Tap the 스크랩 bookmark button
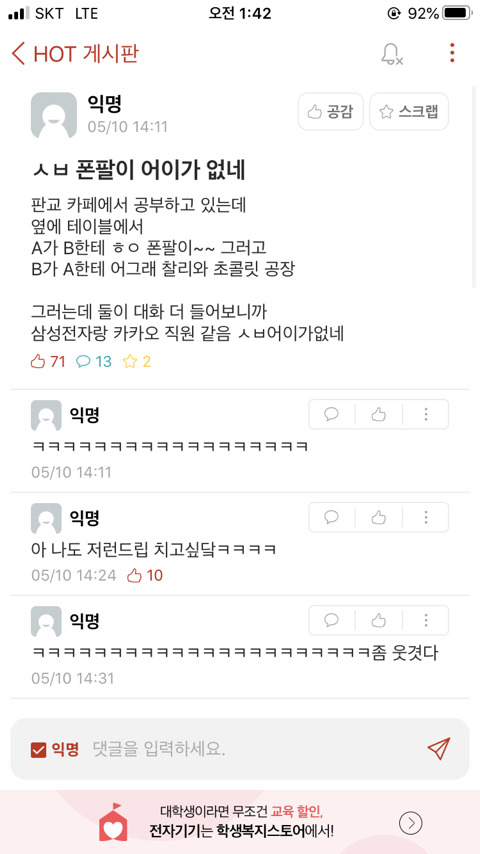This screenshot has width=480, height=854. [409, 112]
